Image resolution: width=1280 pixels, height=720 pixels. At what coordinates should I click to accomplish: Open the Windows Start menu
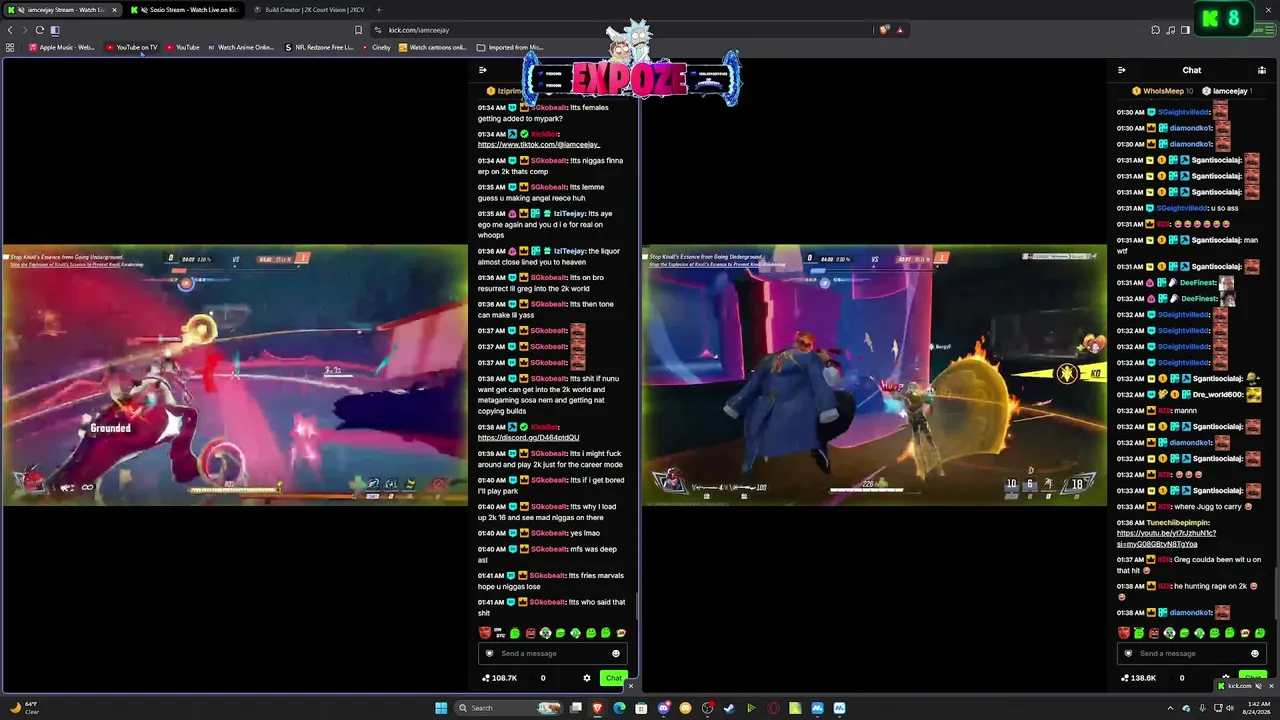point(441,708)
